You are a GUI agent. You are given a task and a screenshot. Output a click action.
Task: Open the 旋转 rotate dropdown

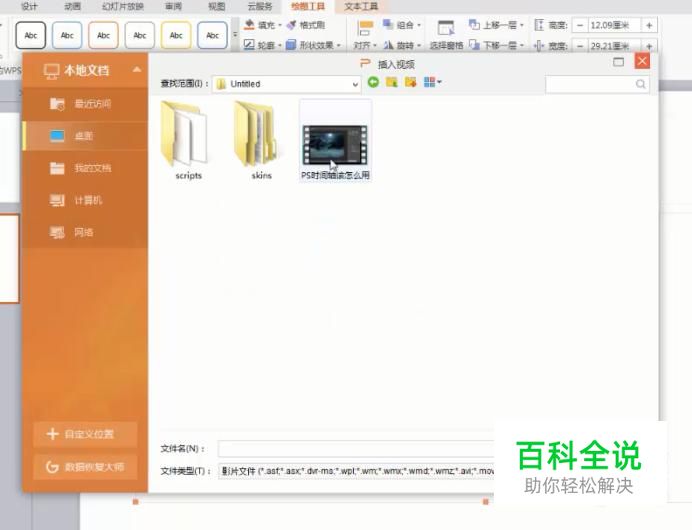pyautogui.click(x=402, y=45)
